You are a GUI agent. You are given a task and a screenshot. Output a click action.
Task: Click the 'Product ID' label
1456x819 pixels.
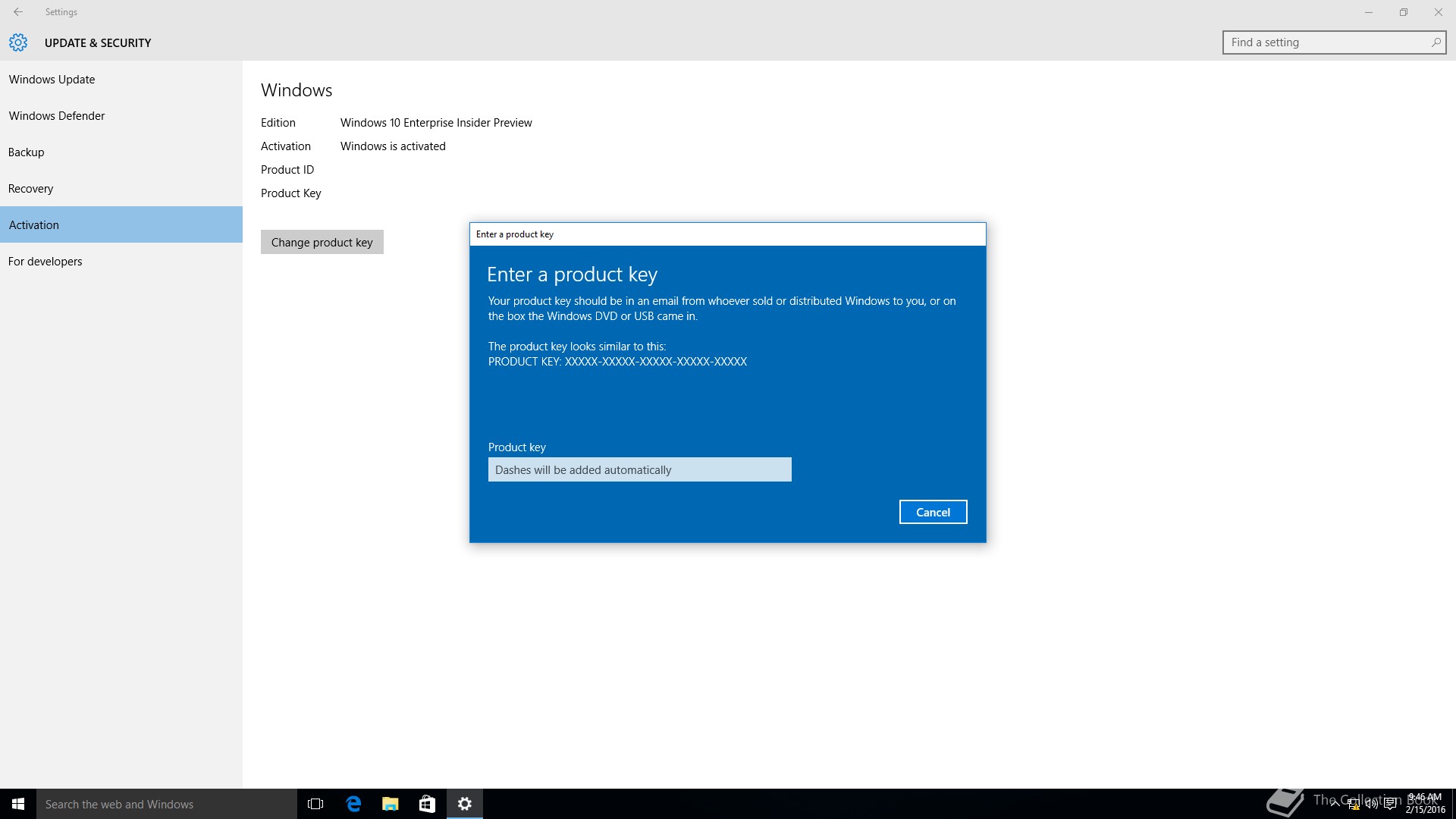287,170
